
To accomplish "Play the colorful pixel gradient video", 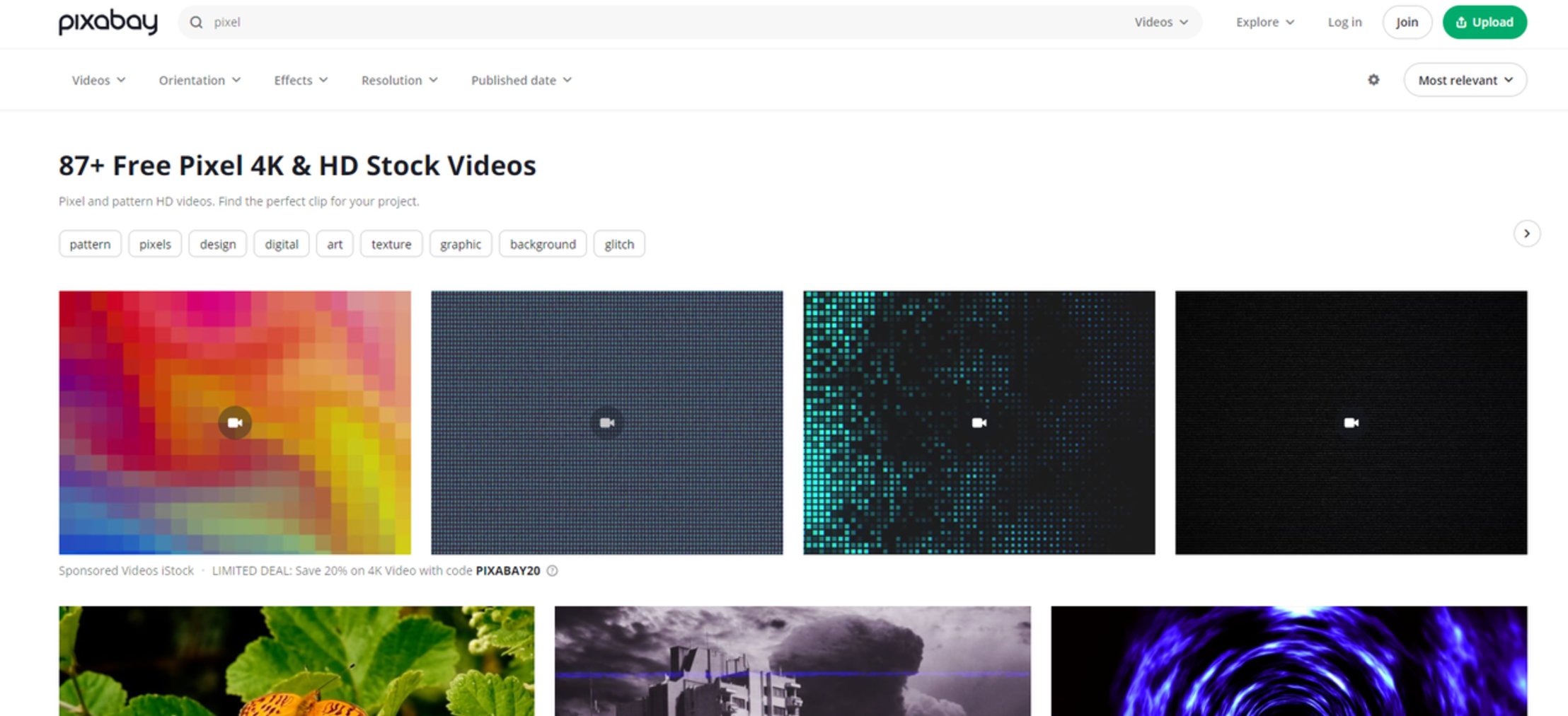I will pos(235,422).
